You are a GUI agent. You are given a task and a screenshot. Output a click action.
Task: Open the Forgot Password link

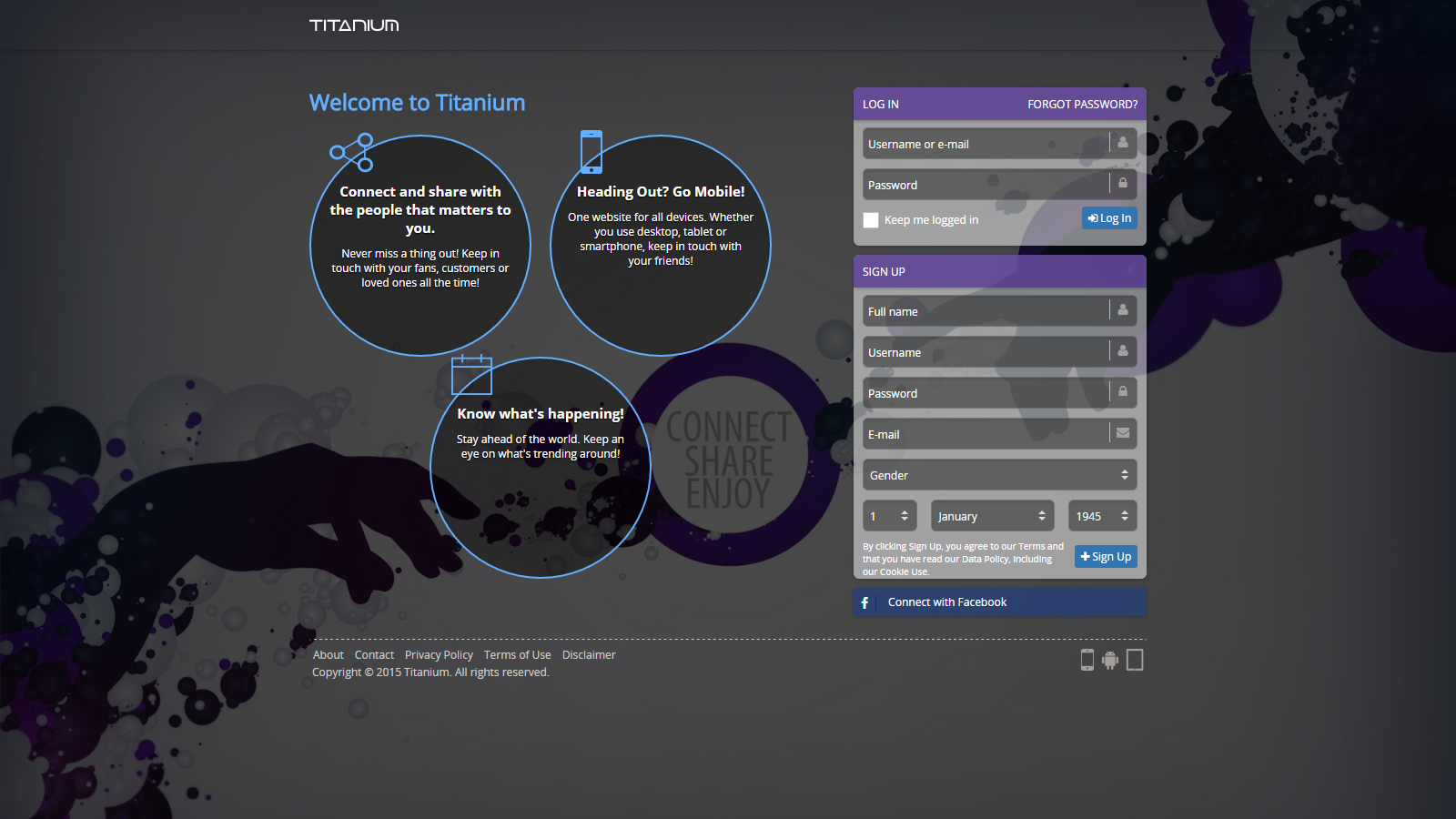tap(1083, 105)
